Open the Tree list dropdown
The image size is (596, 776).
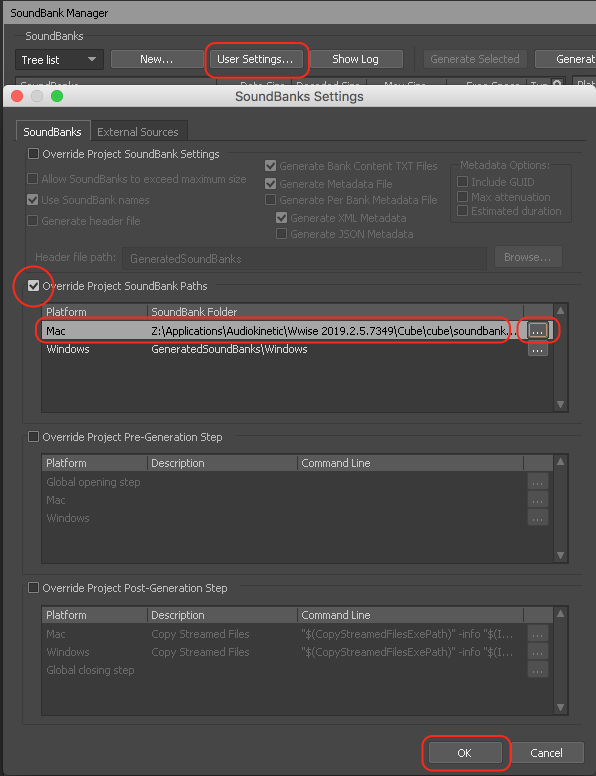(59, 59)
